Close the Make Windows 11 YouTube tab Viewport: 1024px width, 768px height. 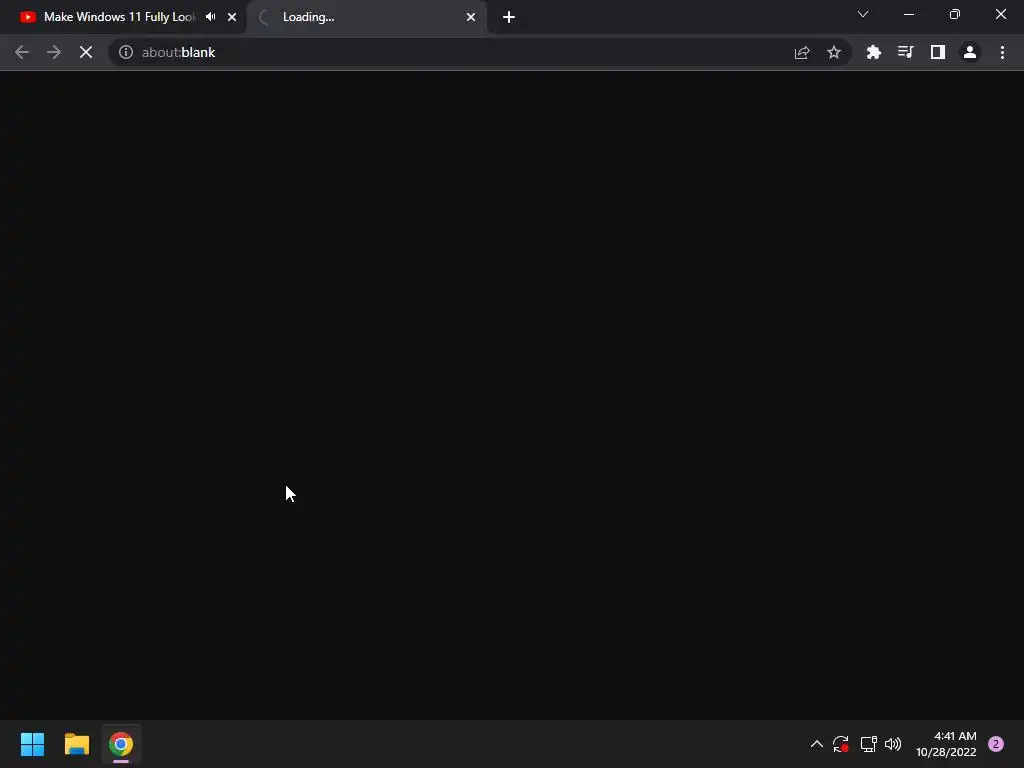coord(232,17)
